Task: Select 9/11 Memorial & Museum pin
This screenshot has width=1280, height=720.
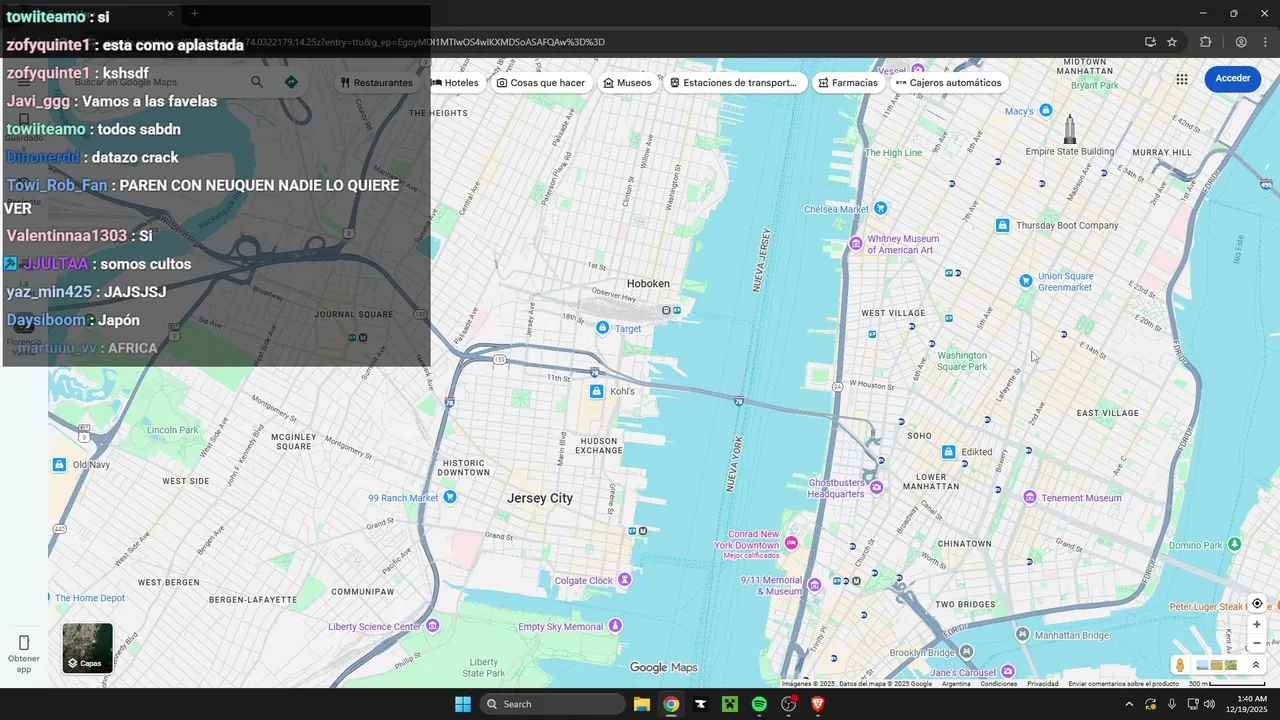Action: click(815, 585)
